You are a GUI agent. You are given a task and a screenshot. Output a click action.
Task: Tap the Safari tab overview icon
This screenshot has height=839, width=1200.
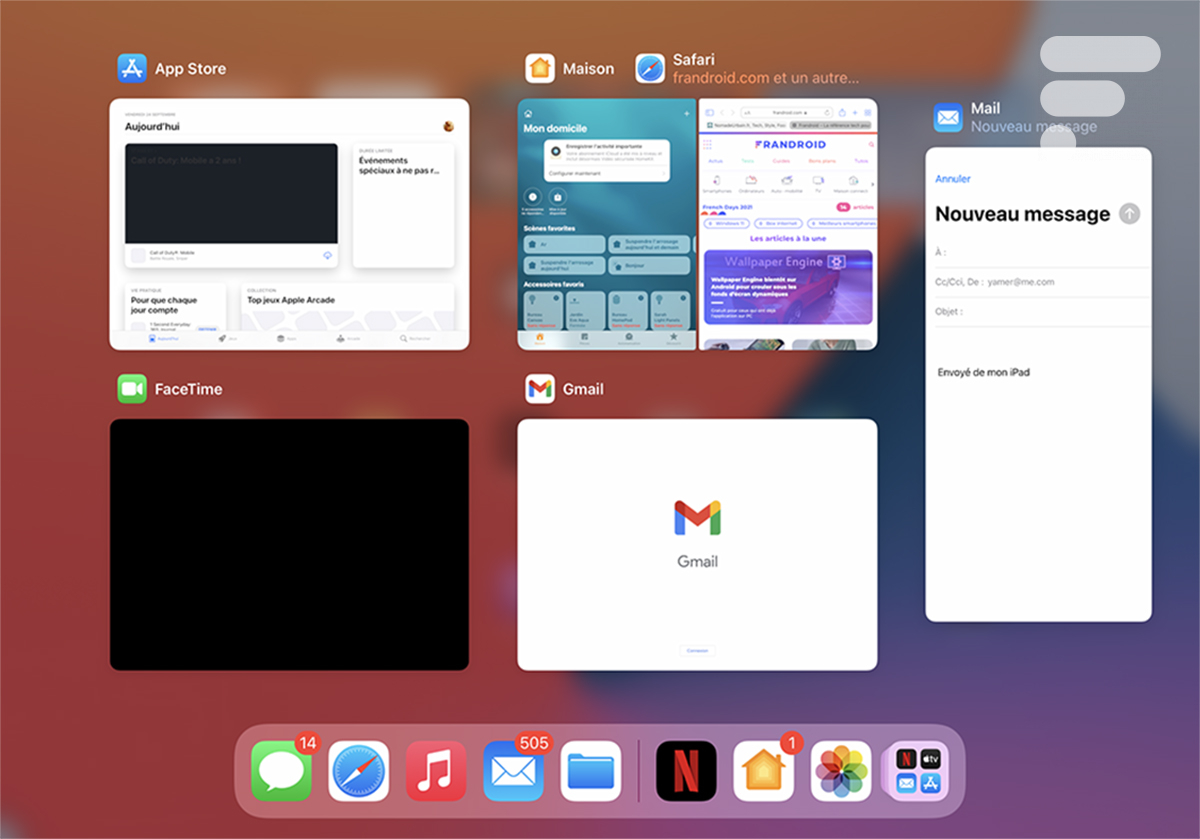pos(868,113)
